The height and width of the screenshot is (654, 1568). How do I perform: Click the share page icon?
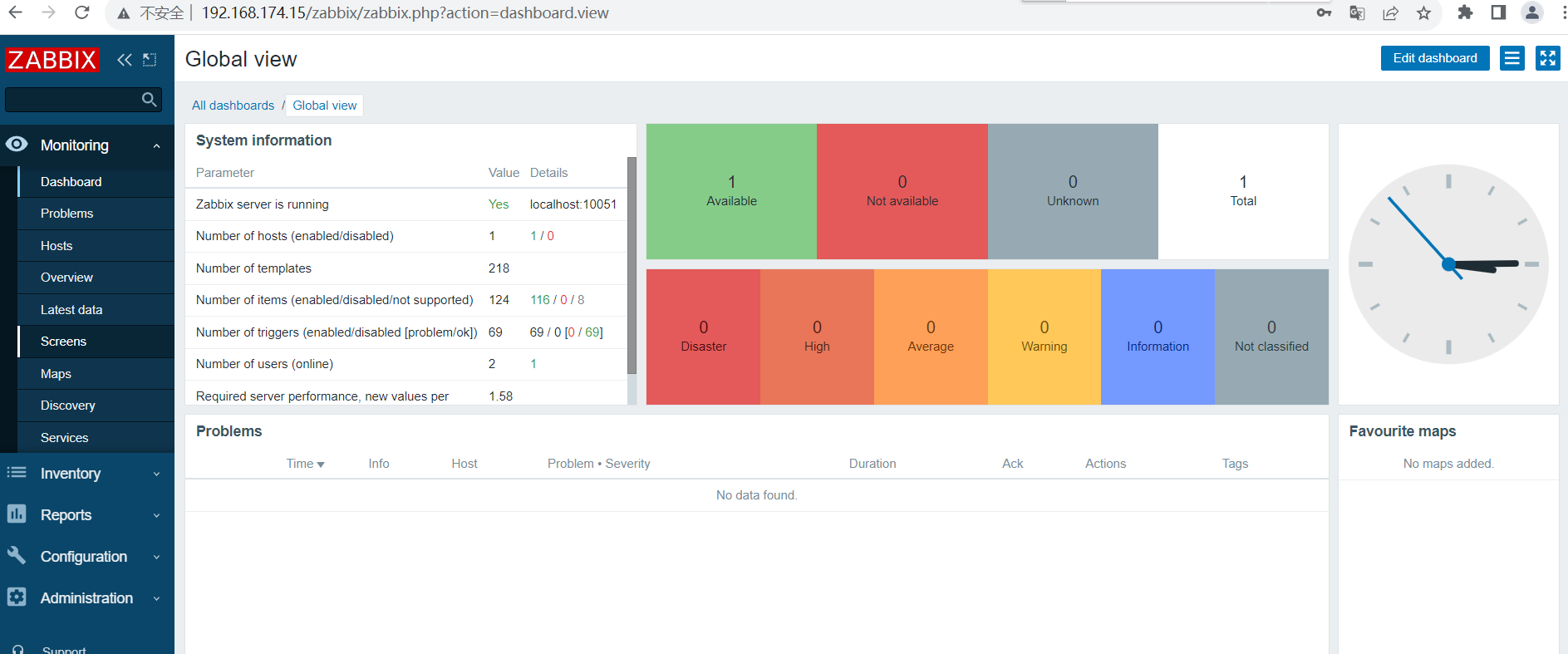(x=1390, y=12)
